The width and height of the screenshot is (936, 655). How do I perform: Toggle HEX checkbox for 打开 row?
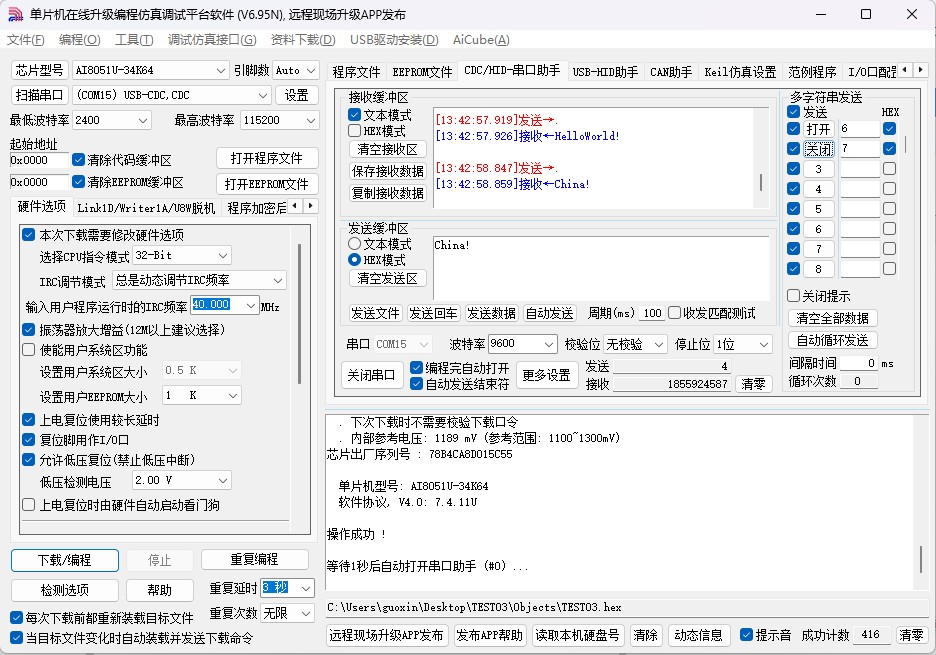tap(889, 128)
